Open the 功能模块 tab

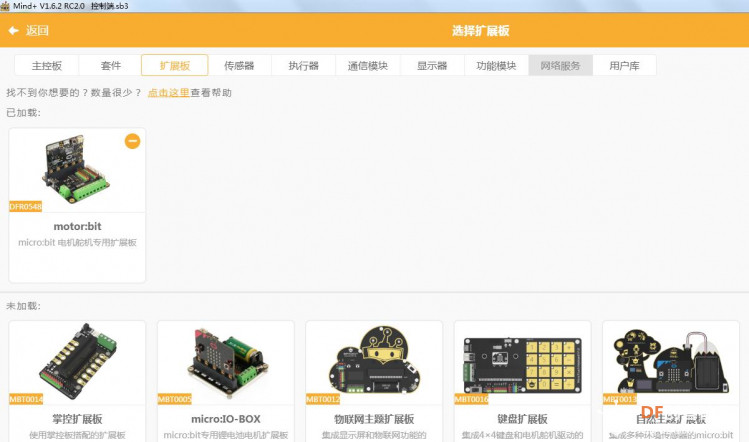496,65
